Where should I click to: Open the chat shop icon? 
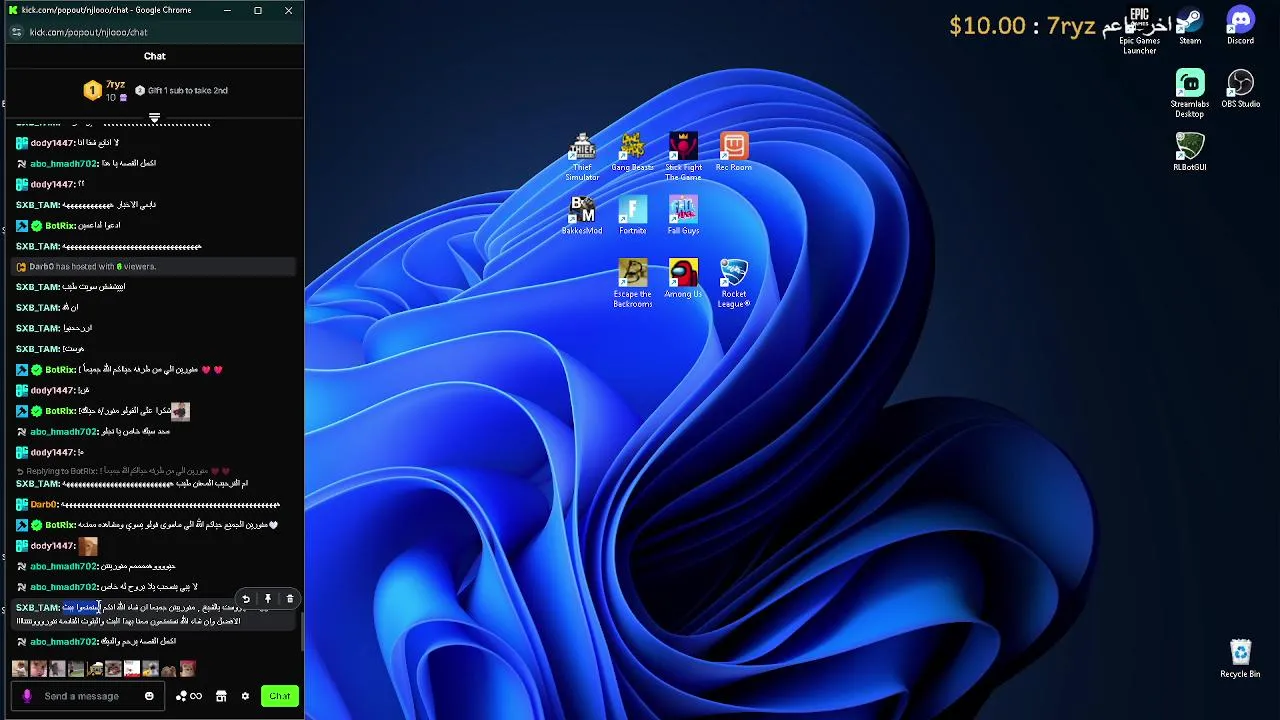click(x=221, y=696)
